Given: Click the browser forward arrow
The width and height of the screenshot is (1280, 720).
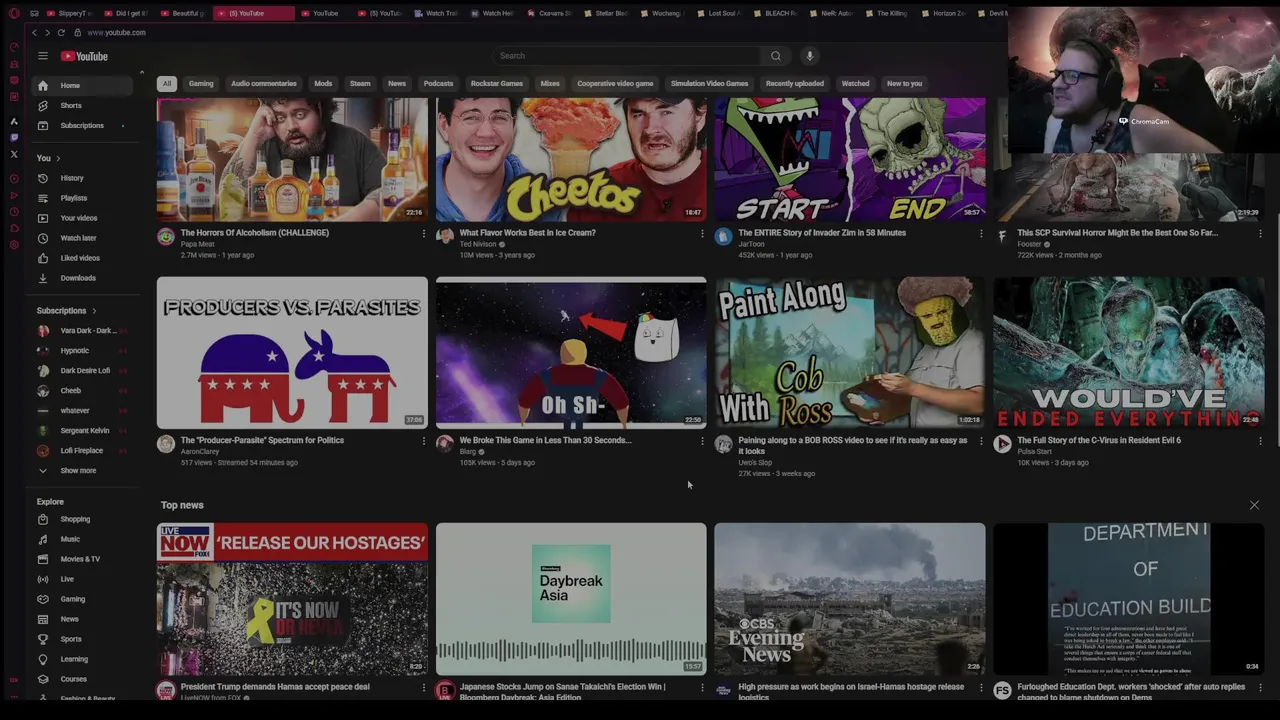Looking at the screenshot, I should click(47, 33).
